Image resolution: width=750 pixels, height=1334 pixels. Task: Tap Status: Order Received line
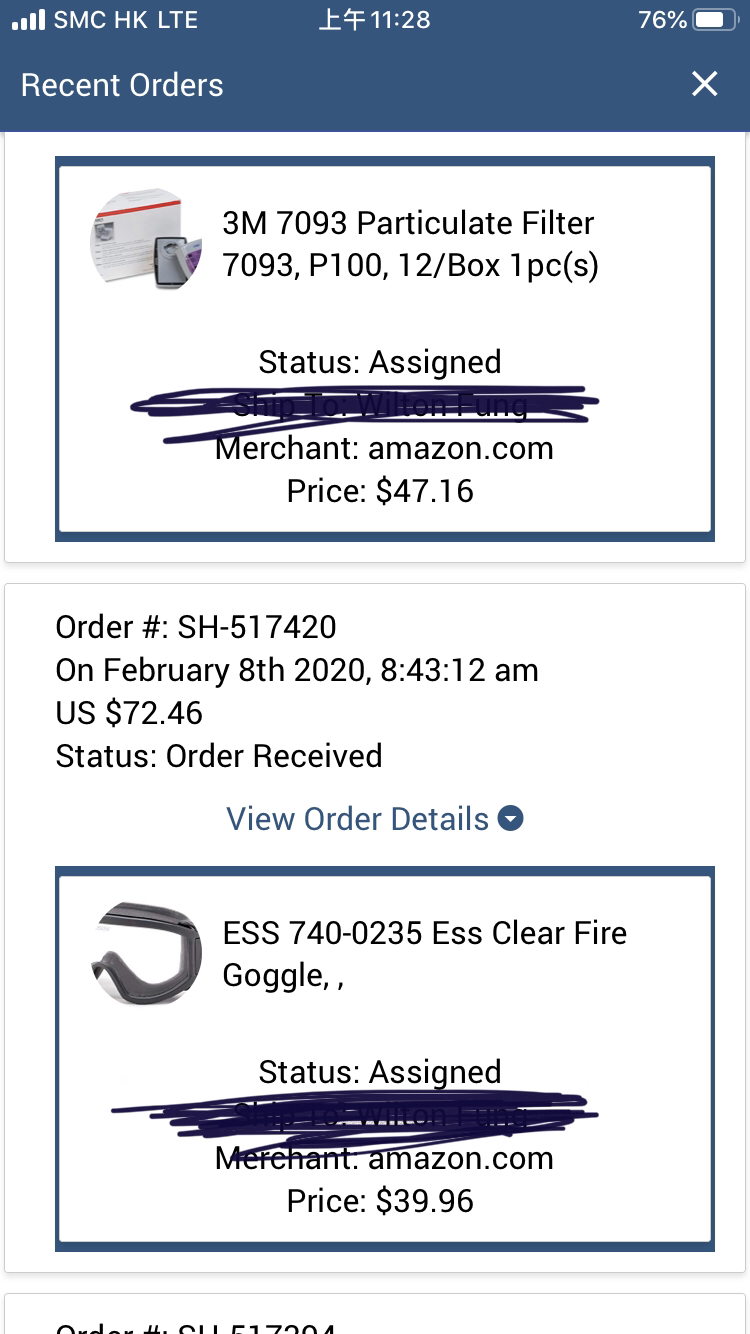coord(219,756)
